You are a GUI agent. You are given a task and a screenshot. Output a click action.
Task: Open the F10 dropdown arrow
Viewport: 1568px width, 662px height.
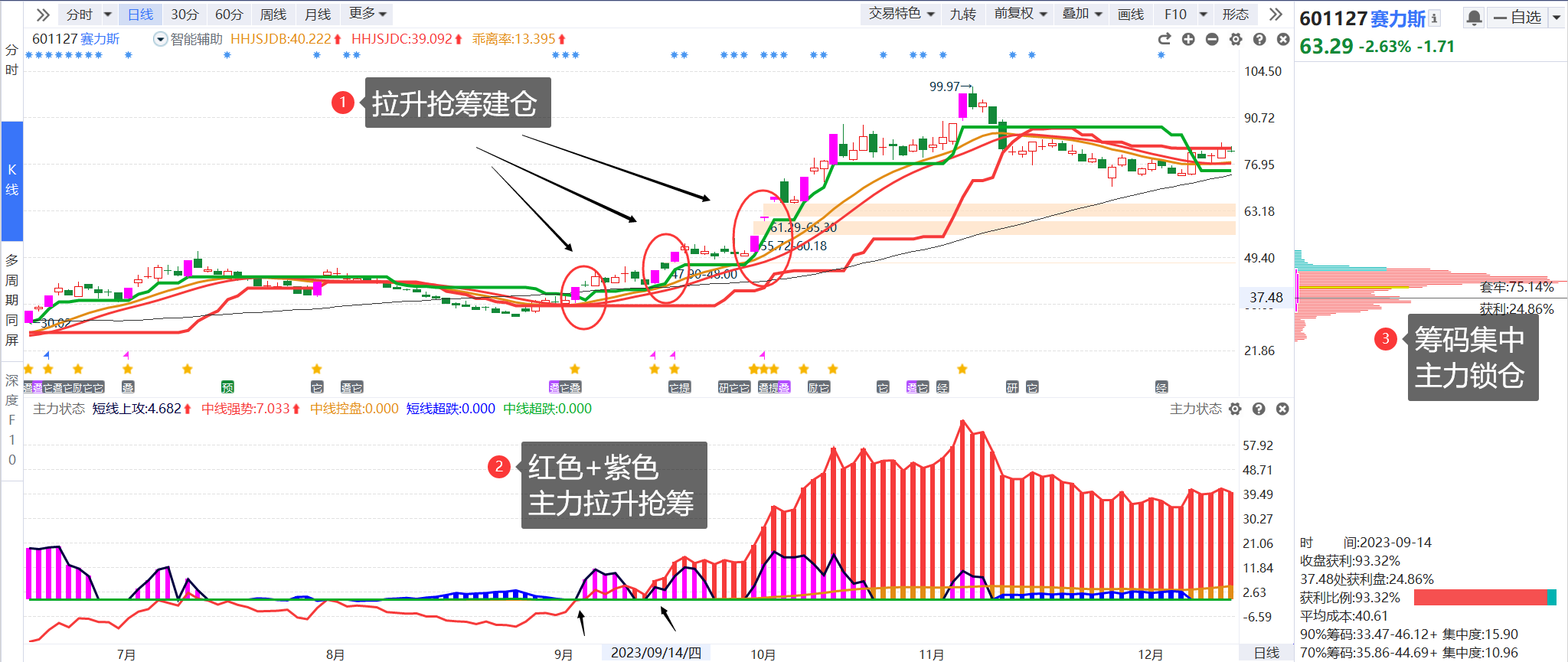click(x=1204, y=15)
